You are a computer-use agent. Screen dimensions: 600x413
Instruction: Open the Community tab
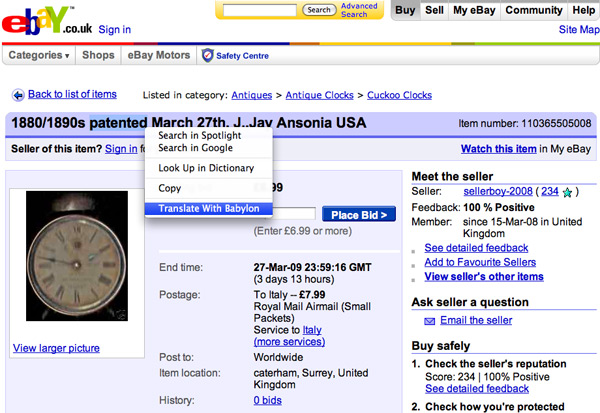pos(534,10)
